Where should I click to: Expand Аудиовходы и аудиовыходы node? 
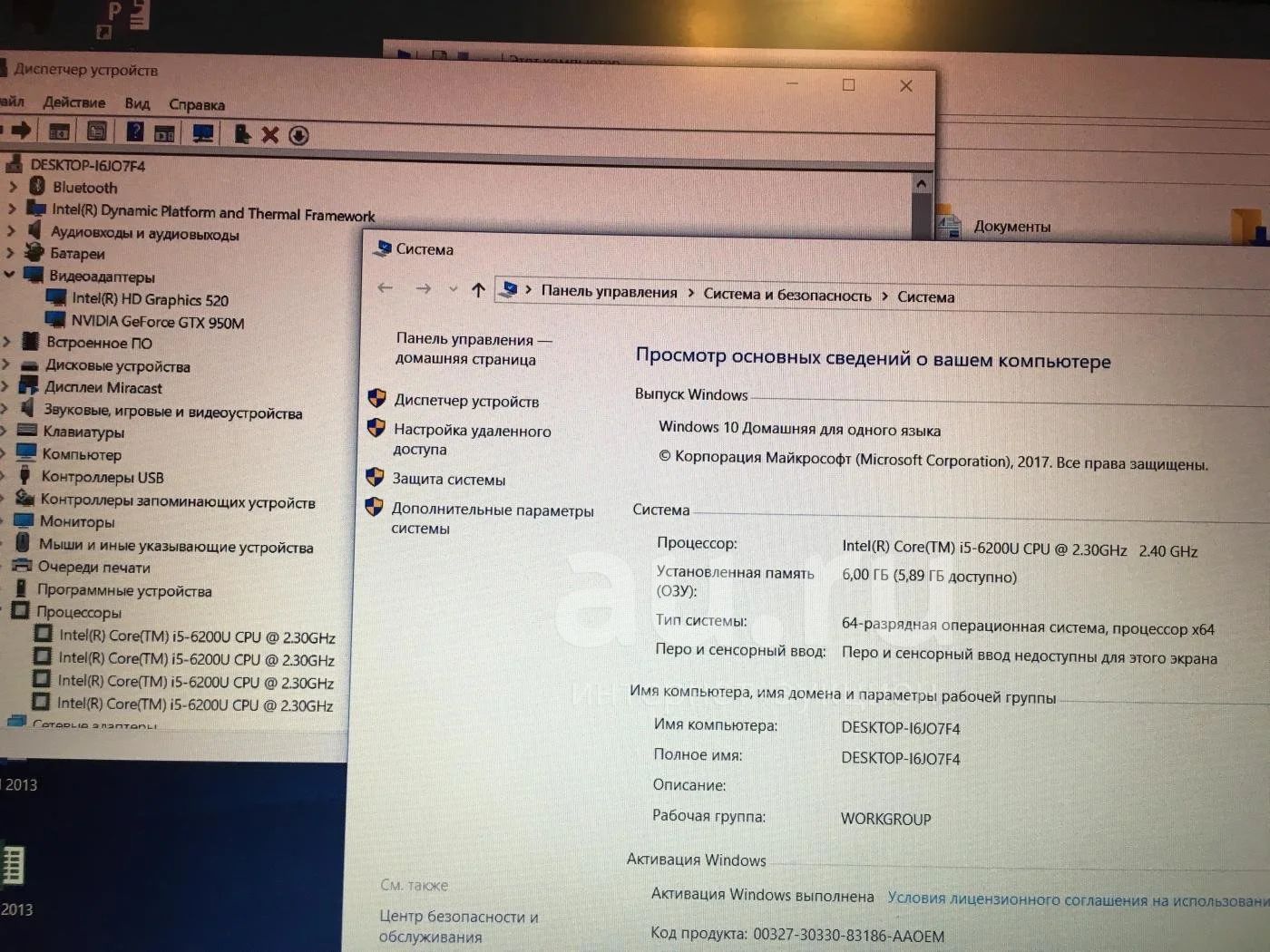[x=11, y=230]
